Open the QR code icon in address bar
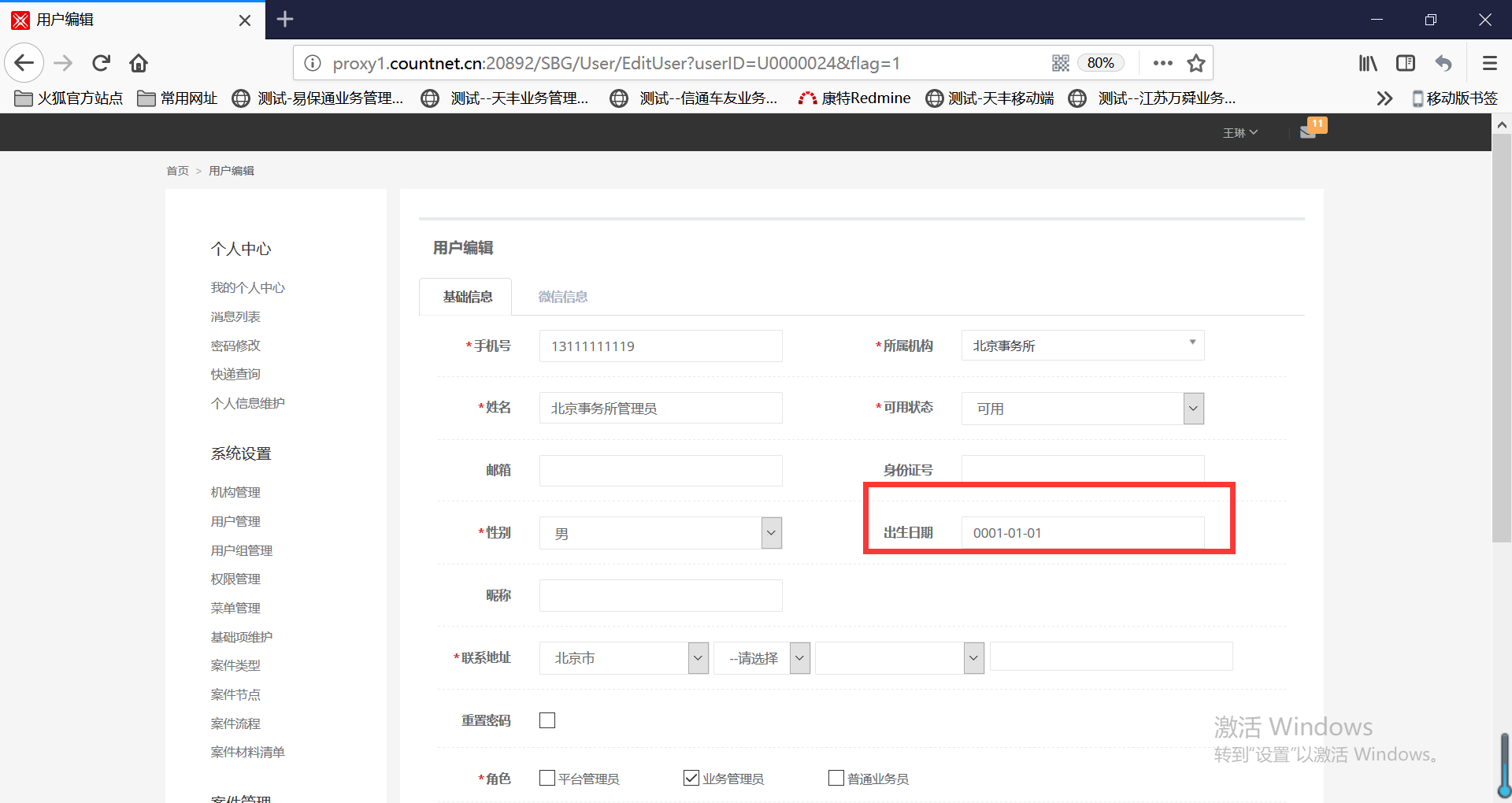Image resolution: width=1512 pixels, height=803 pixels. [x=1061, y=63]
